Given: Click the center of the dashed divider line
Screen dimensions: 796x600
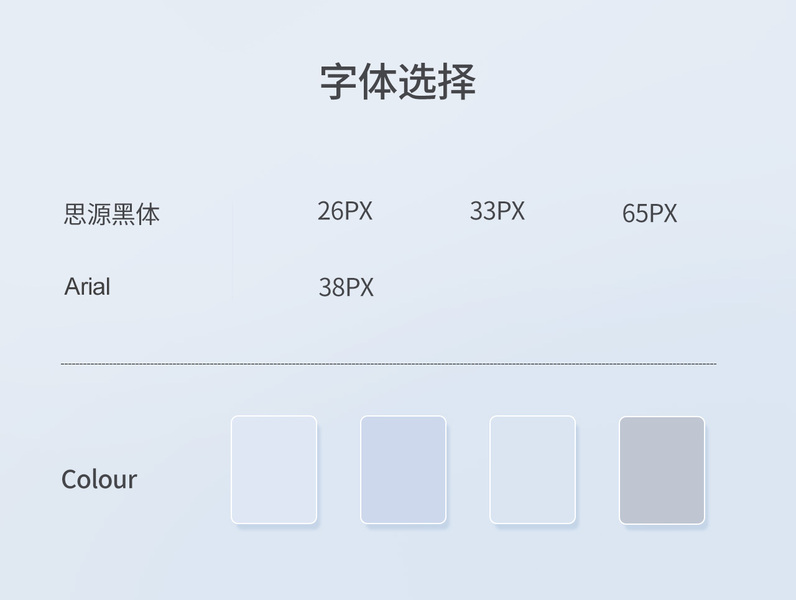Looking at the screenshot, I should click(388, 364).
